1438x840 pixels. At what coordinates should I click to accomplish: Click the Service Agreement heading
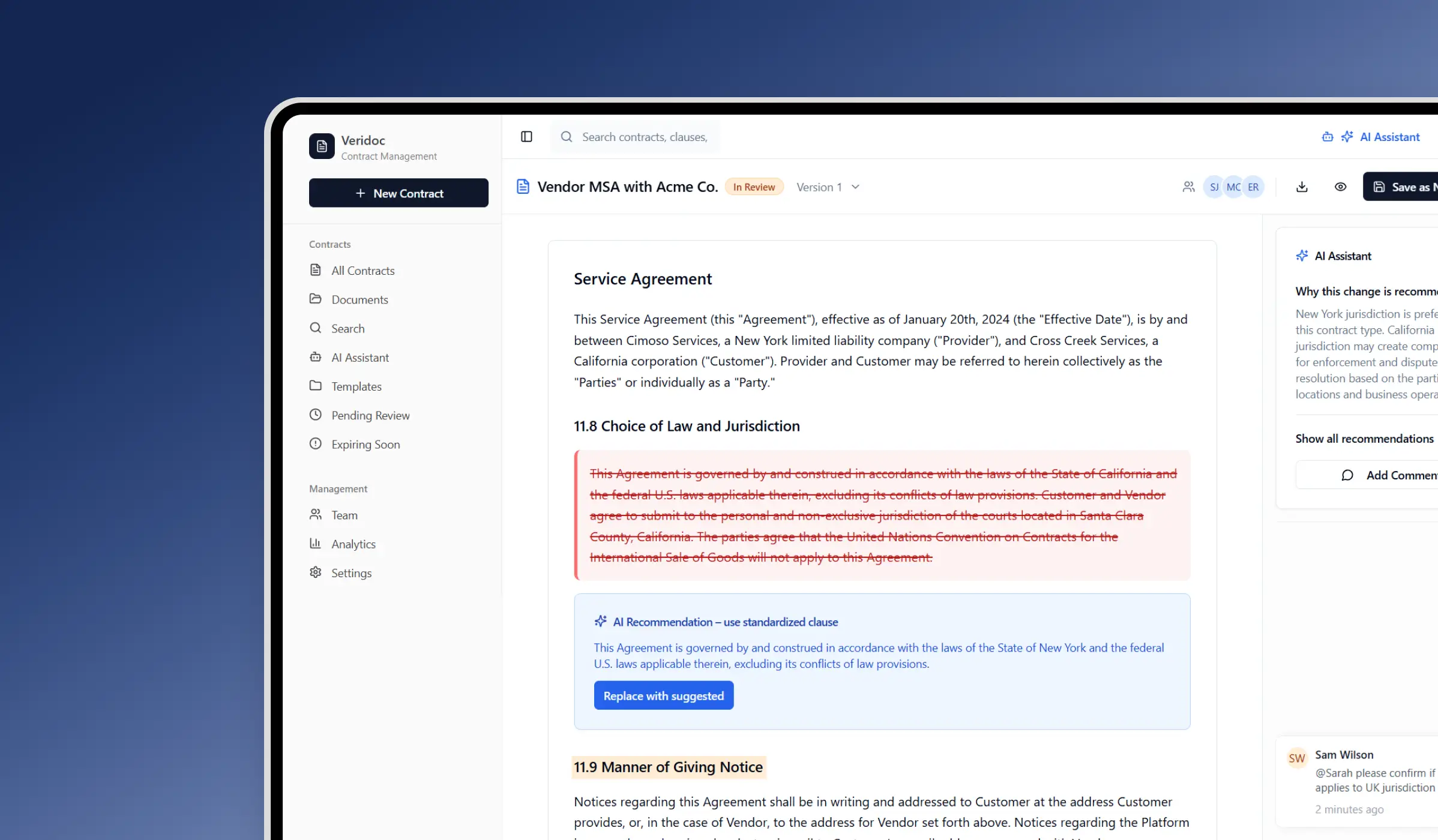point(643,278)
